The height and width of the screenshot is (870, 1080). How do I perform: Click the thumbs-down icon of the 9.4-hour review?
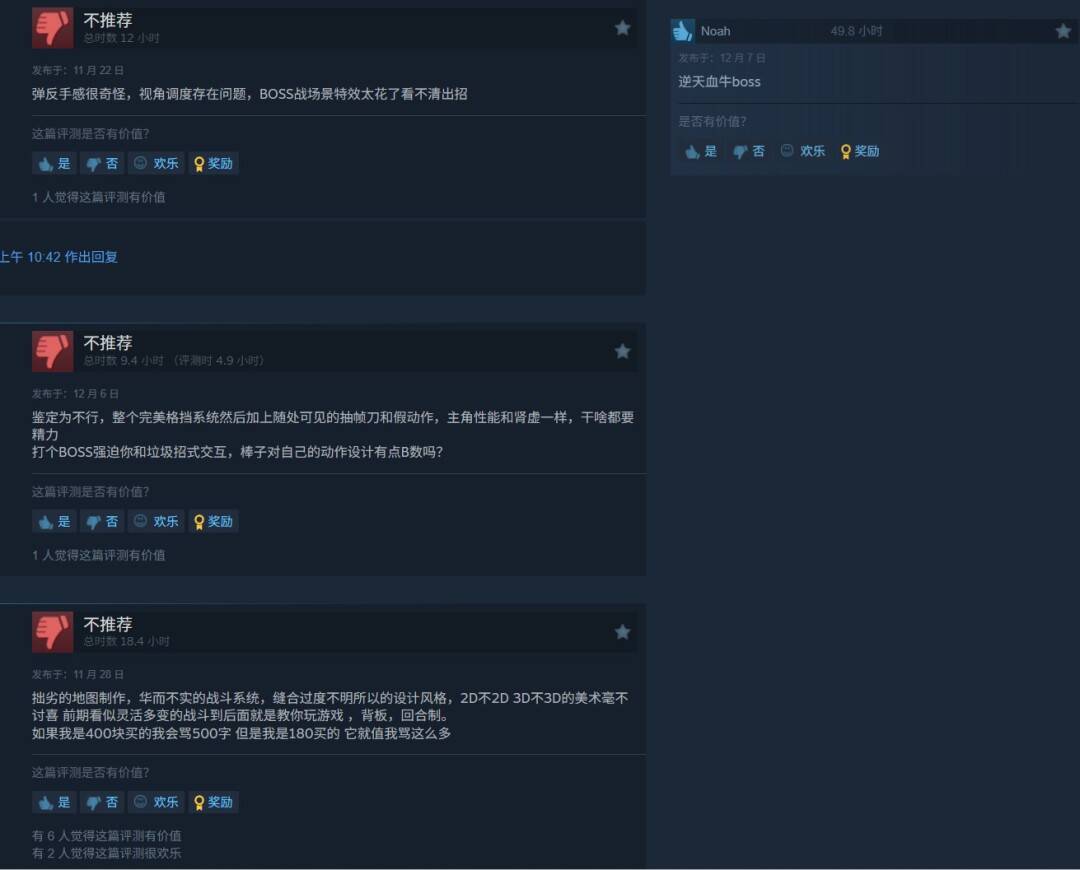(52, 351)
